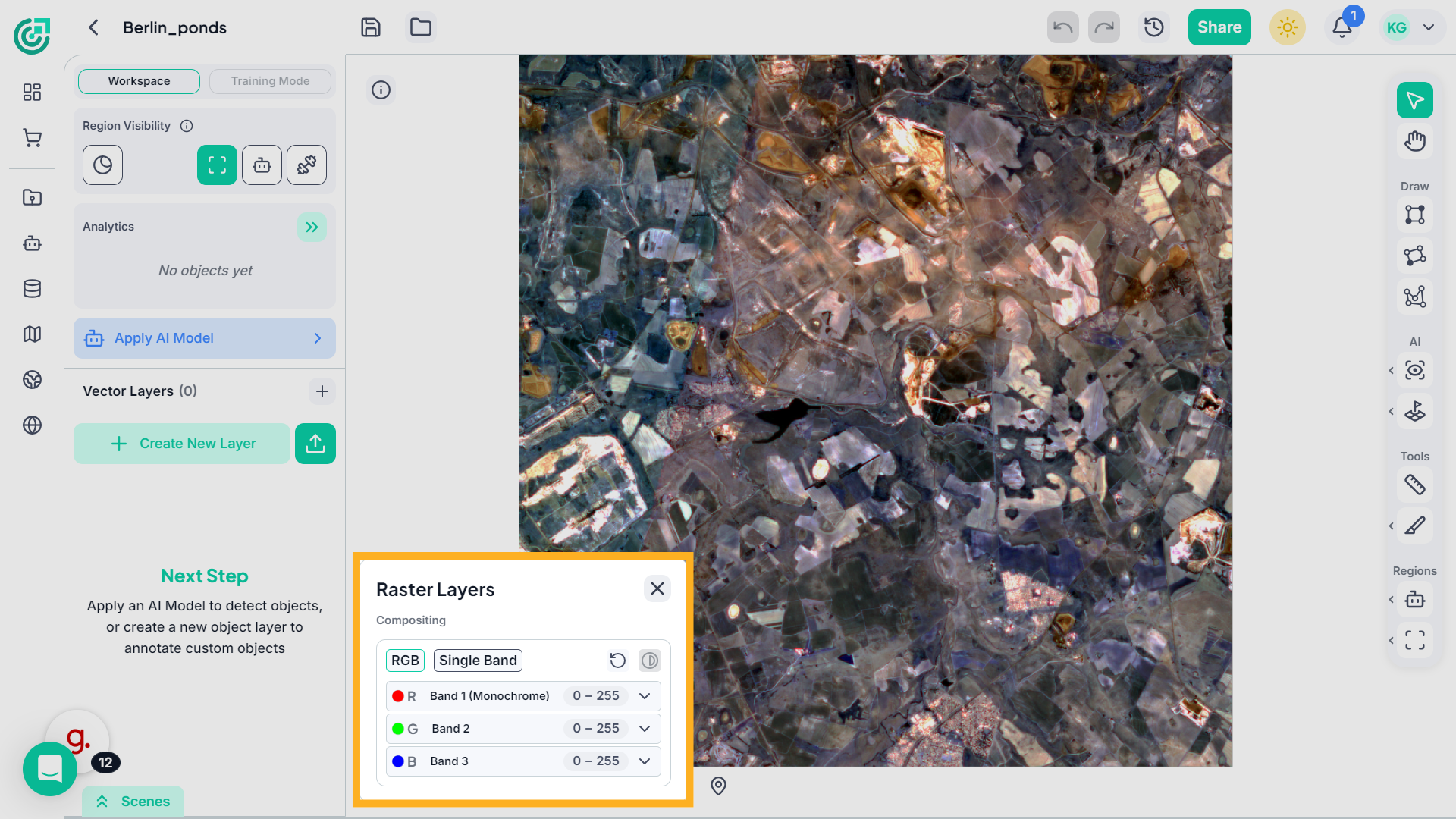Click the undo arrow button

click(x=1062, y=27)
